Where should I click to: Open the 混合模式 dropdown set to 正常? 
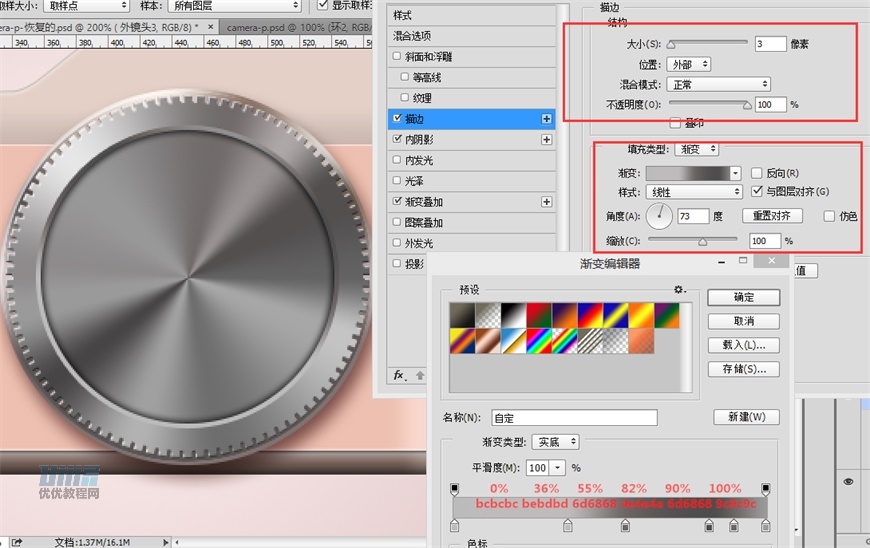[719, 84]
